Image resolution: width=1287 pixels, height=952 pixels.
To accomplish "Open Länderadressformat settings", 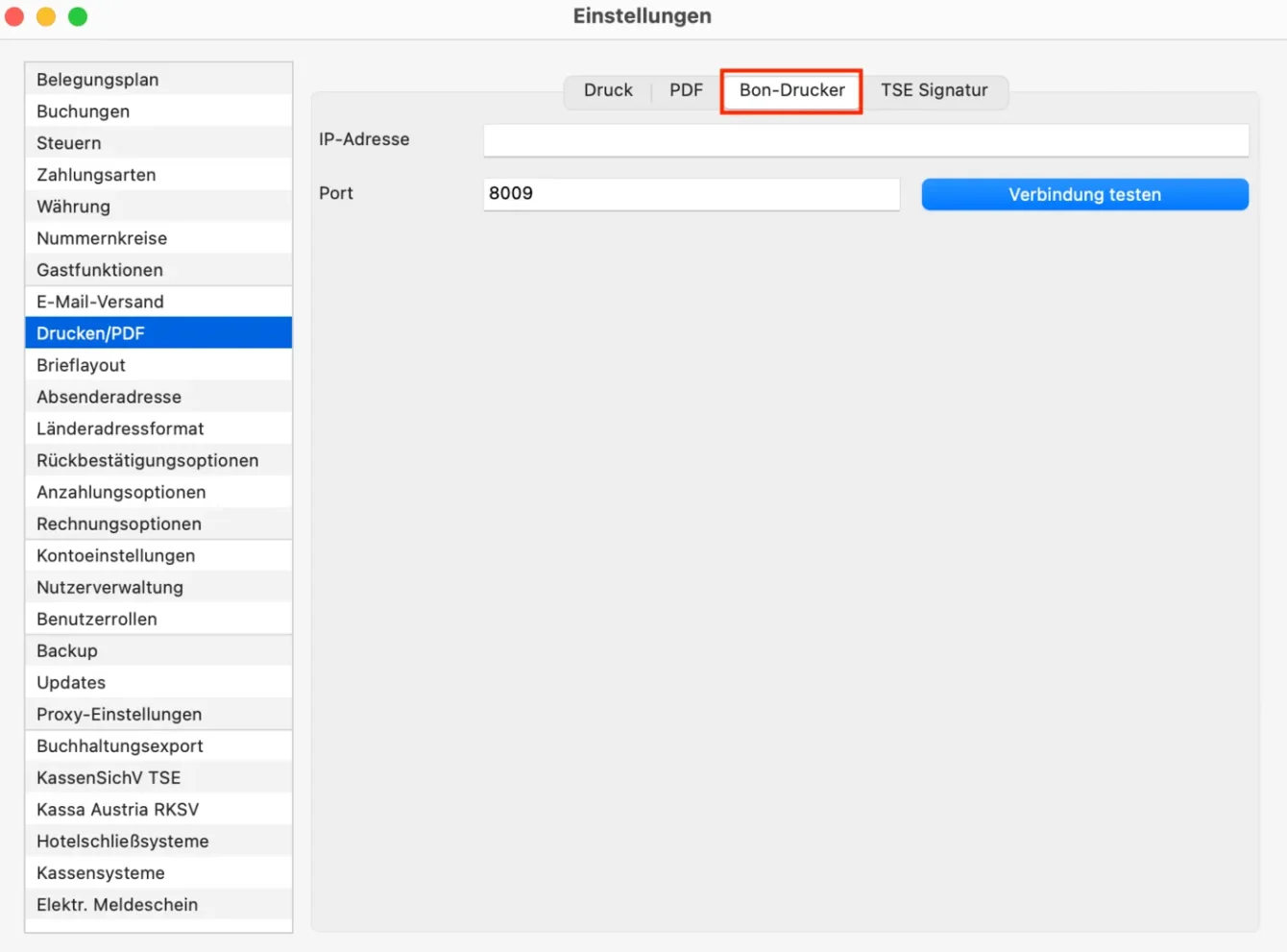I will coord(158,428).
